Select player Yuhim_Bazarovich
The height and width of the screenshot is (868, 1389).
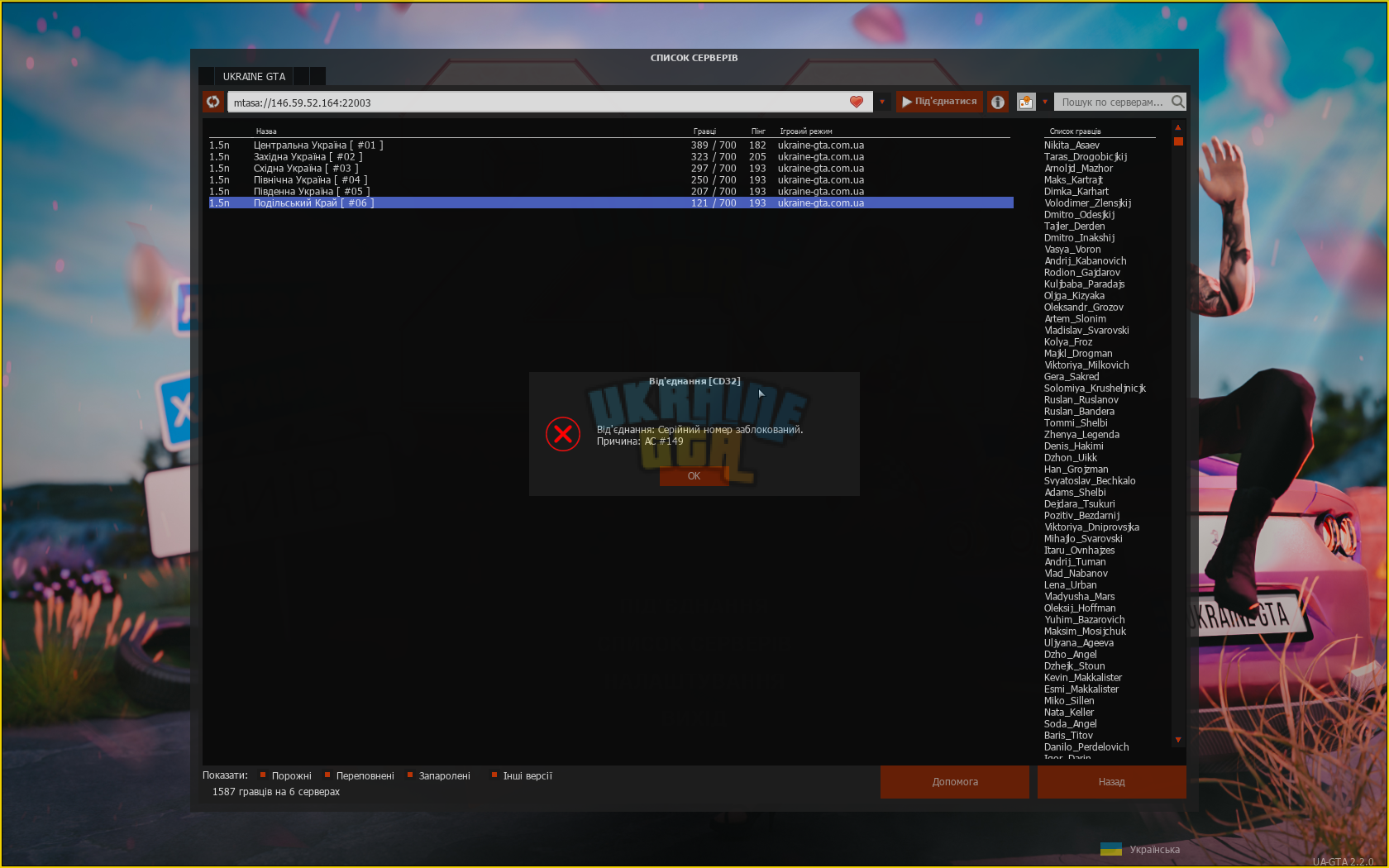1085,619
